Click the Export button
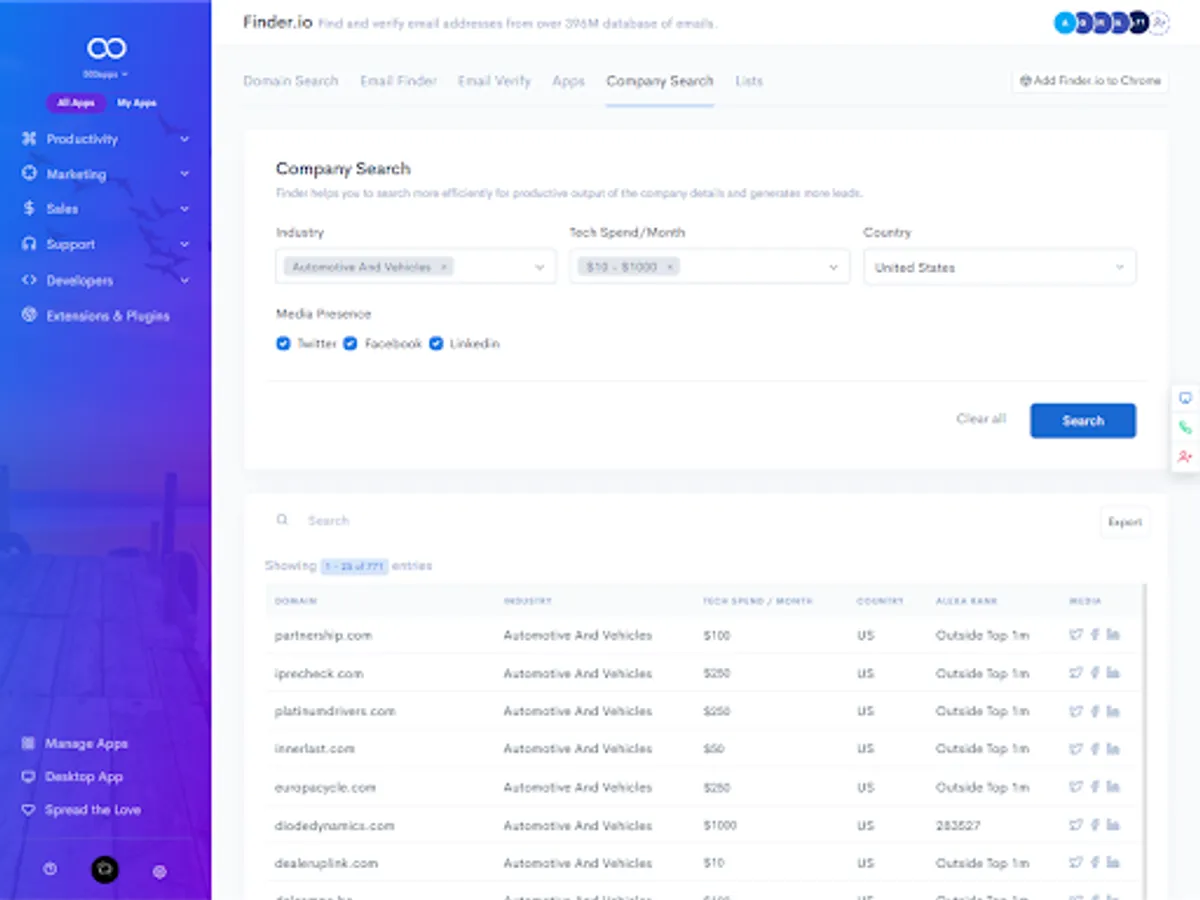The image size is (1200, 900). tap(1125, 522)
